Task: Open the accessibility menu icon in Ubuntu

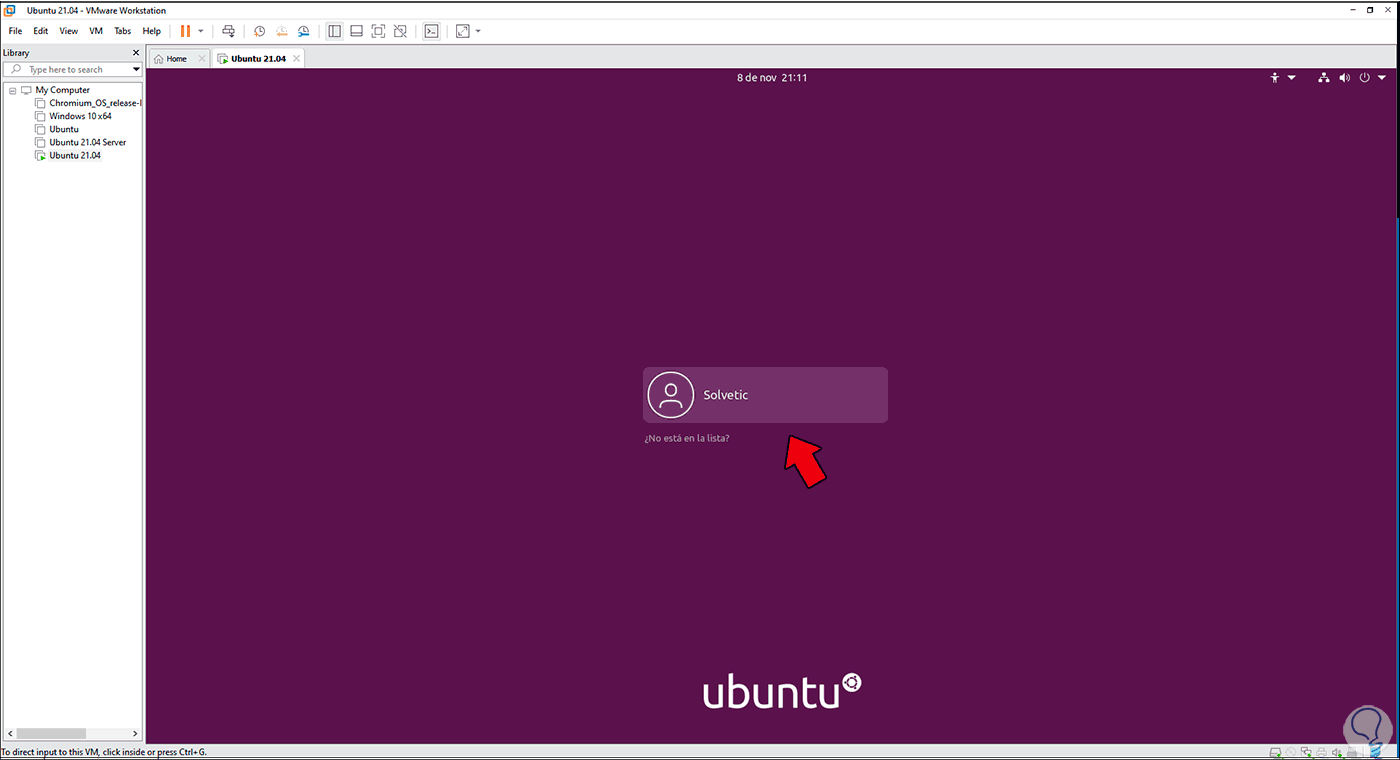Action: pos(1274,77)
